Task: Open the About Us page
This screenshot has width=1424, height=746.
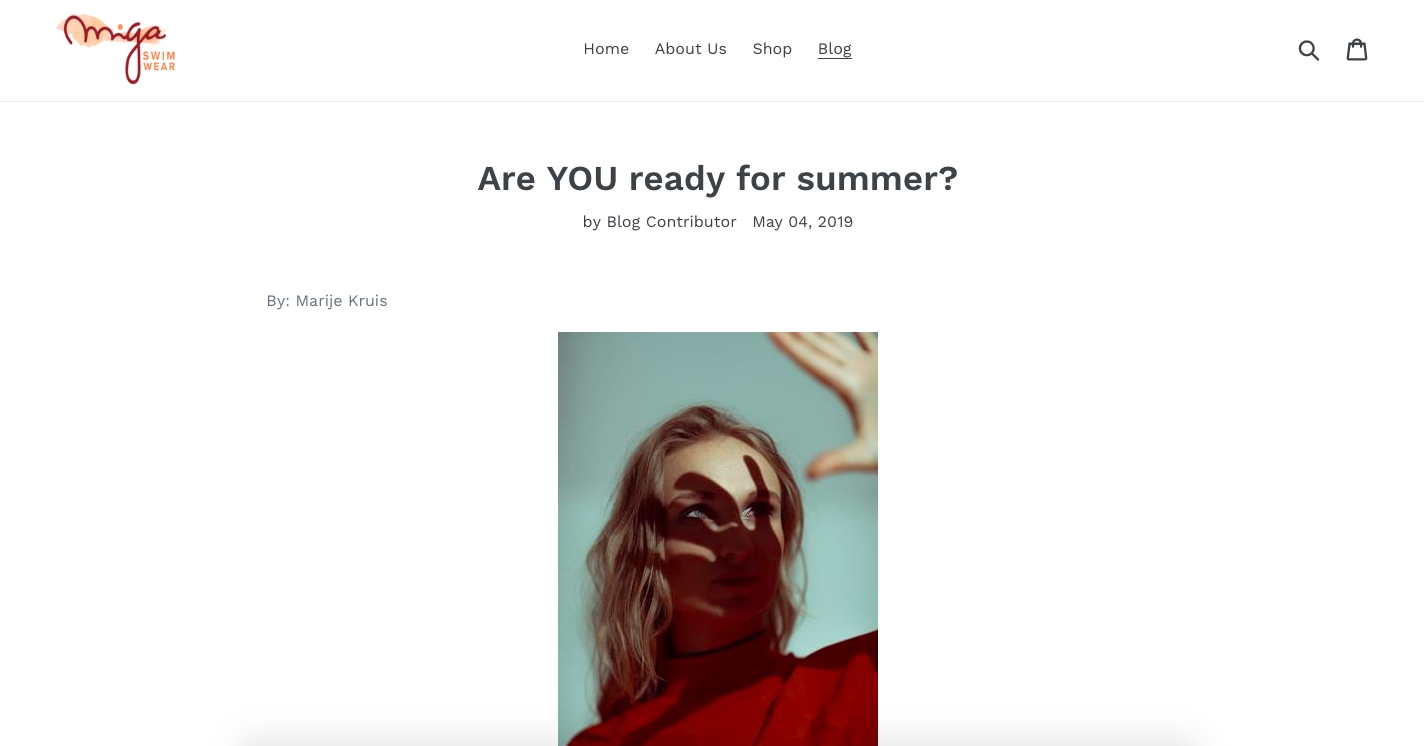Action: point(691,49)
